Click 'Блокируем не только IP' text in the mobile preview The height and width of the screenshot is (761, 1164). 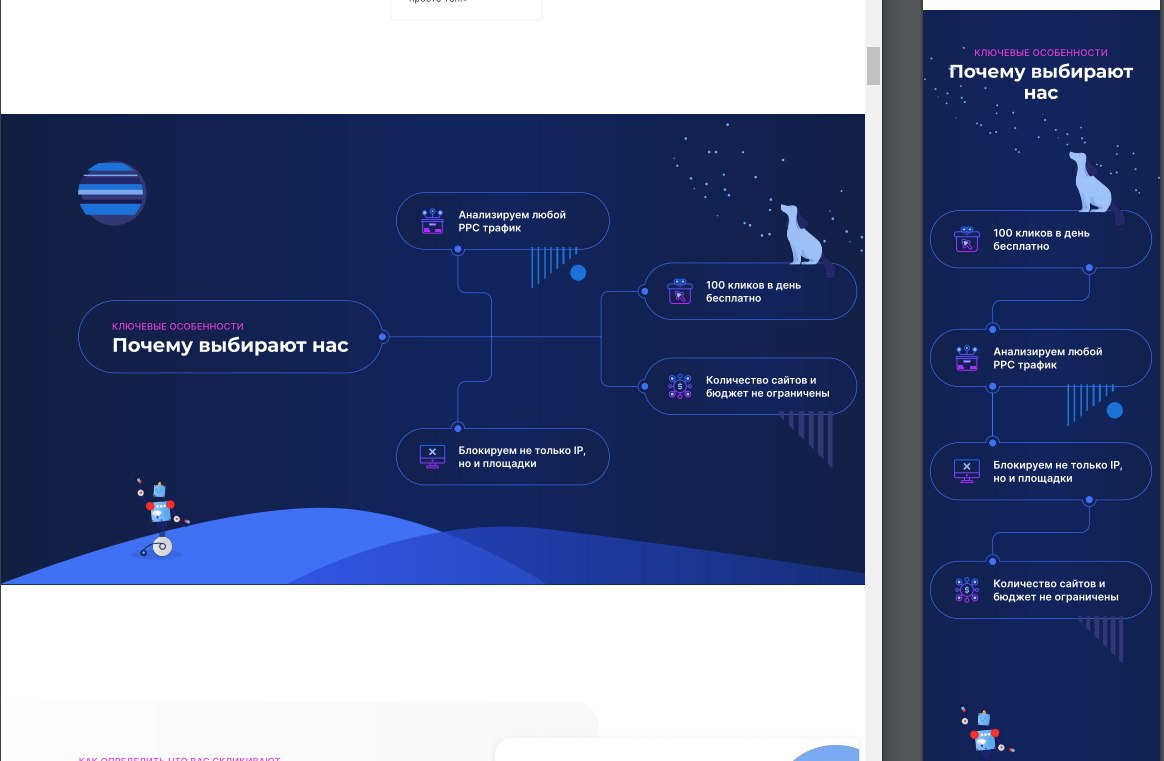pyautogui.click(x=1057, y=471)
